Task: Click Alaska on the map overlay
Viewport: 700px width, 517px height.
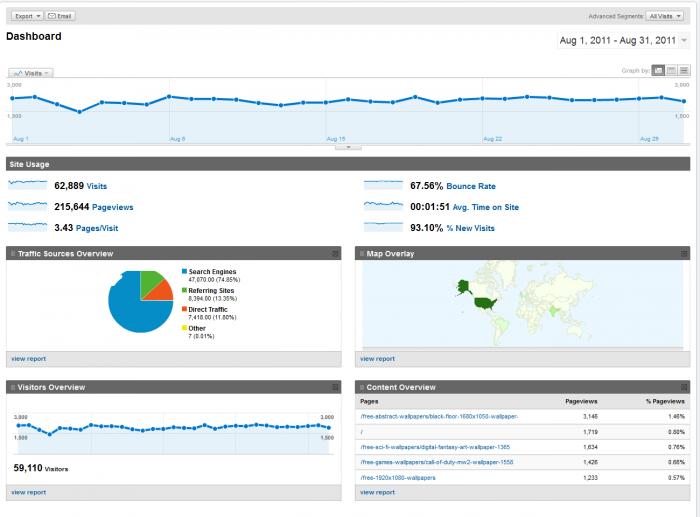Action: (463, 287)
